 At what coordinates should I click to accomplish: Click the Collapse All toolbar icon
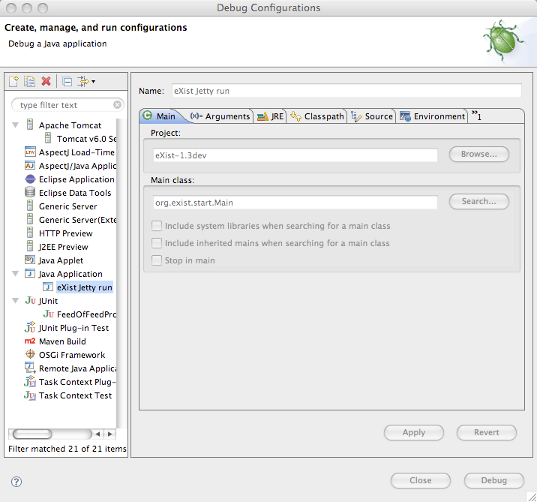(x=67, y=81)
